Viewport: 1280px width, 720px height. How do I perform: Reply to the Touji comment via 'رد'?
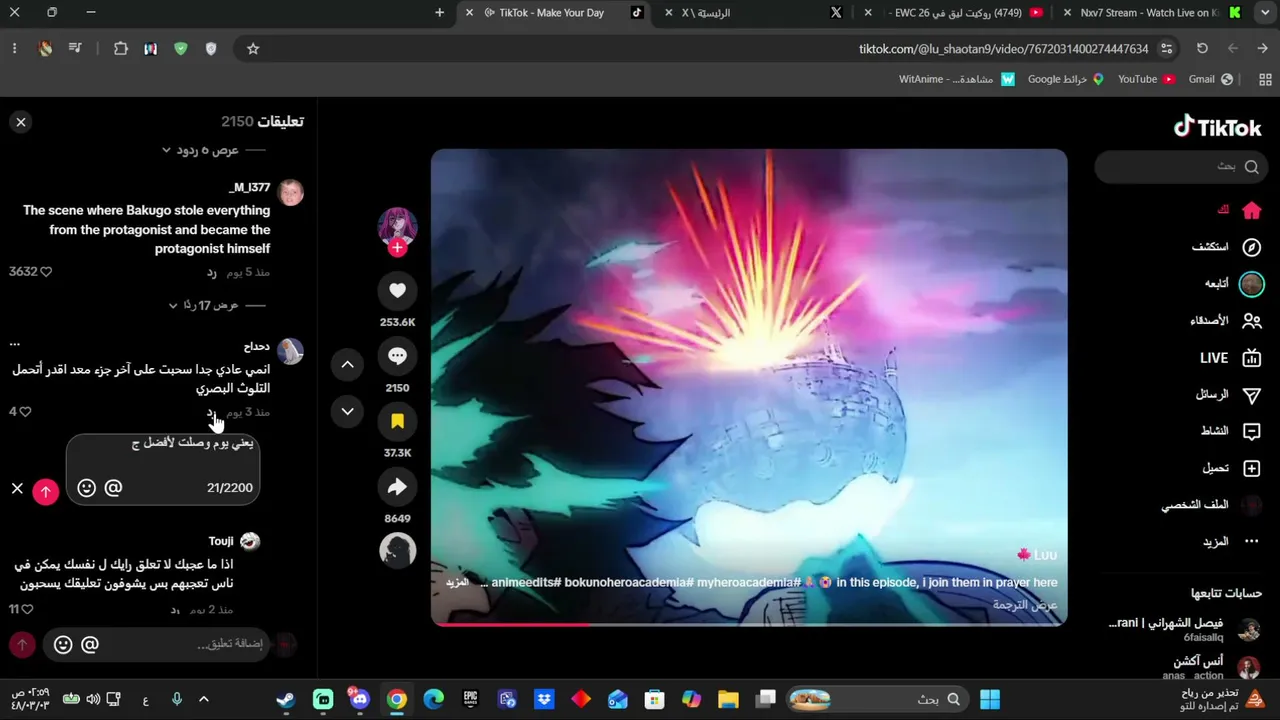point(175,609)
